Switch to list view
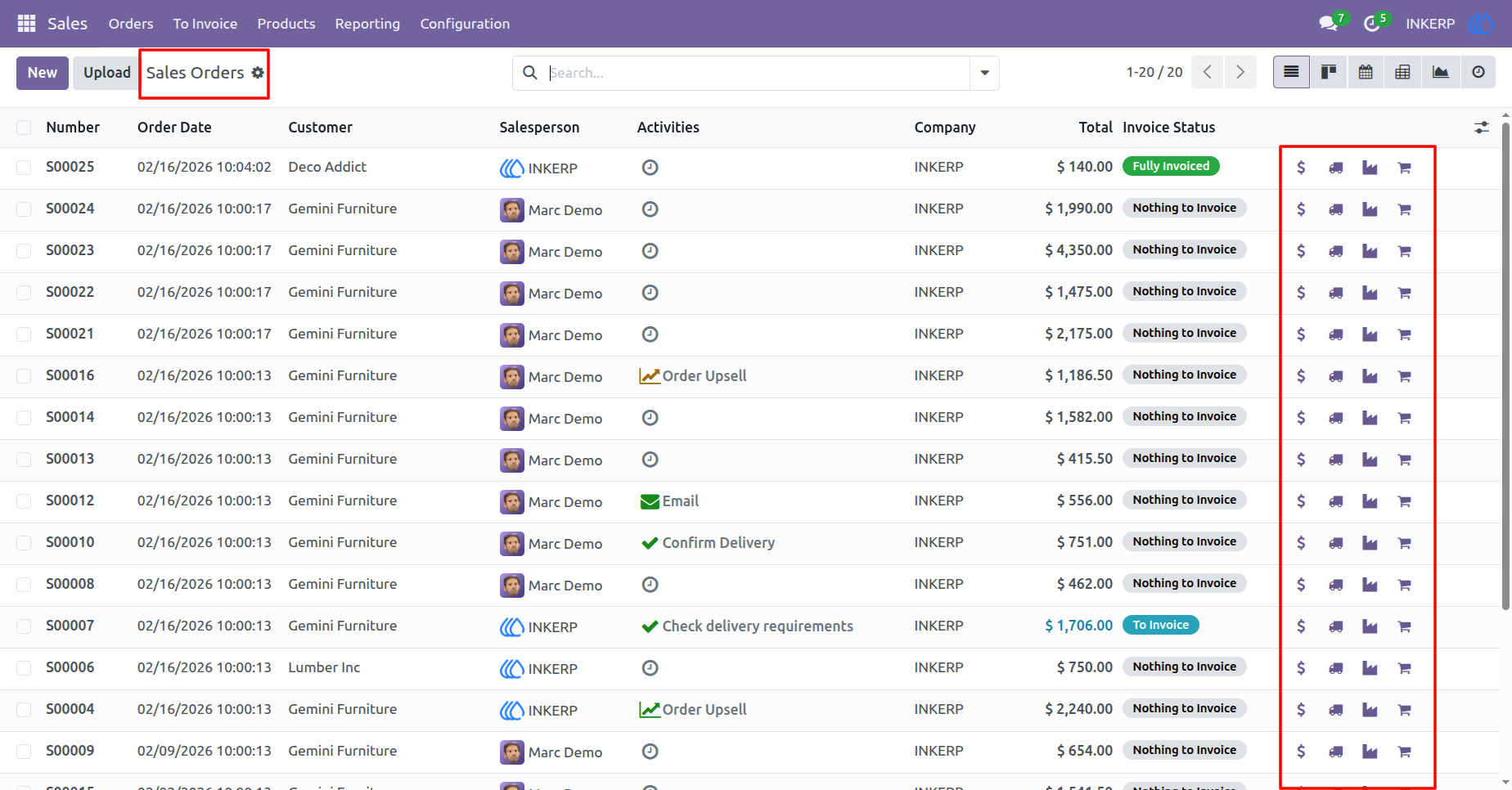The height and width of the screenshot is (790, 1512). (1291, 73)
